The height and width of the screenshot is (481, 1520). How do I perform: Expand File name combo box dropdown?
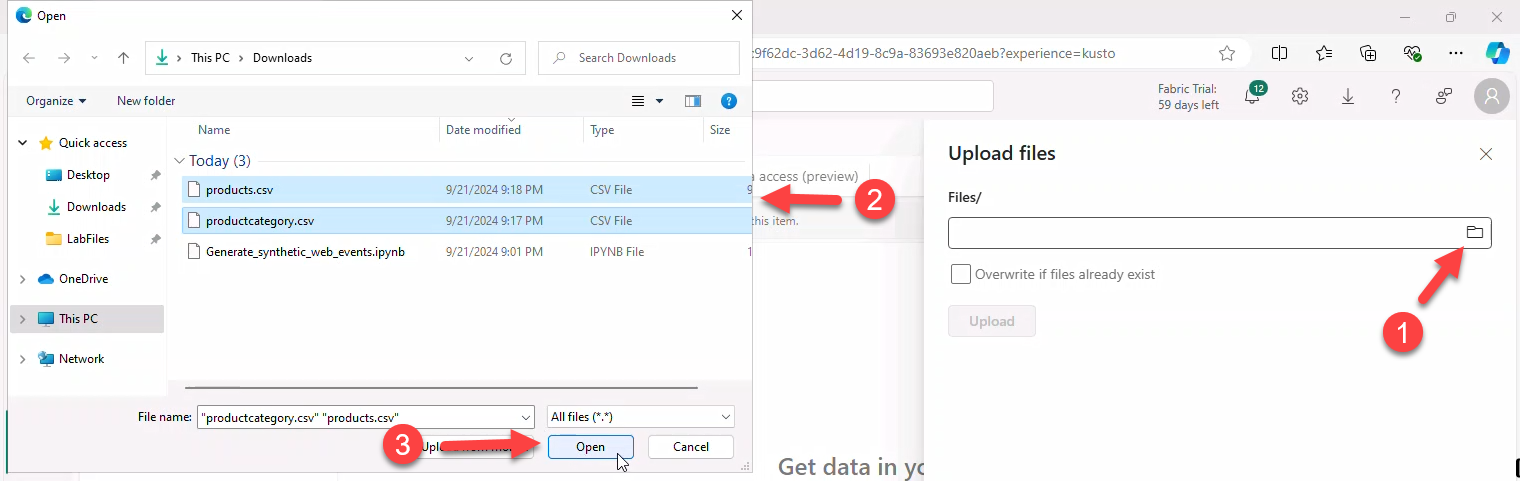[526, 417]
